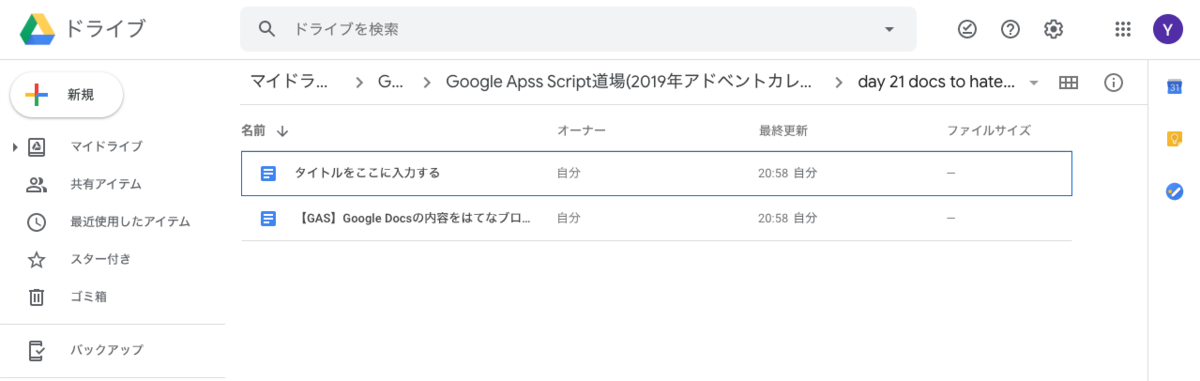1200x381 pixels.
Task: Open the Help question mark icon
Action: click(x=1010, y=29)
